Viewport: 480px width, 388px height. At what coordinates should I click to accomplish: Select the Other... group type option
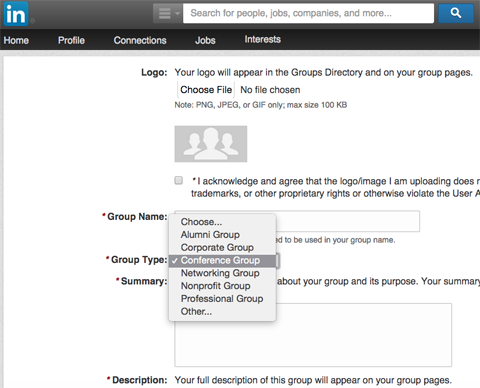click(x=222, y=312)
